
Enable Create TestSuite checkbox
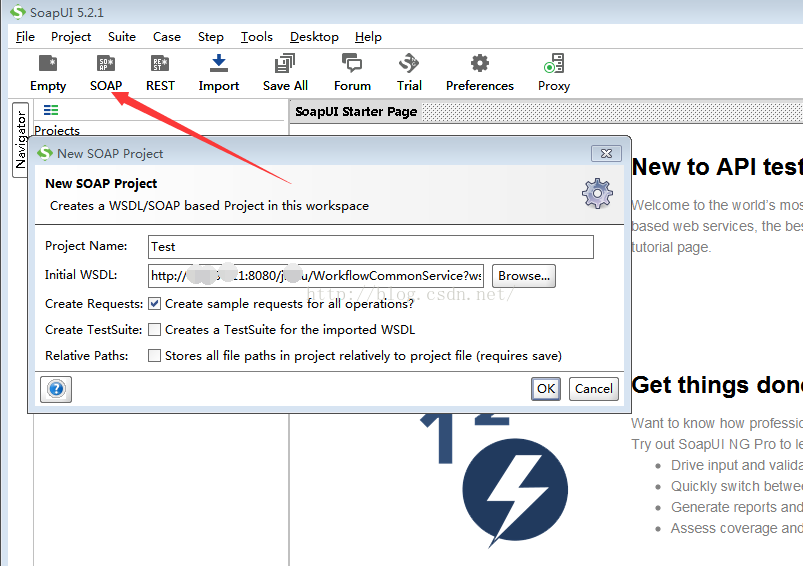point(154,329)
